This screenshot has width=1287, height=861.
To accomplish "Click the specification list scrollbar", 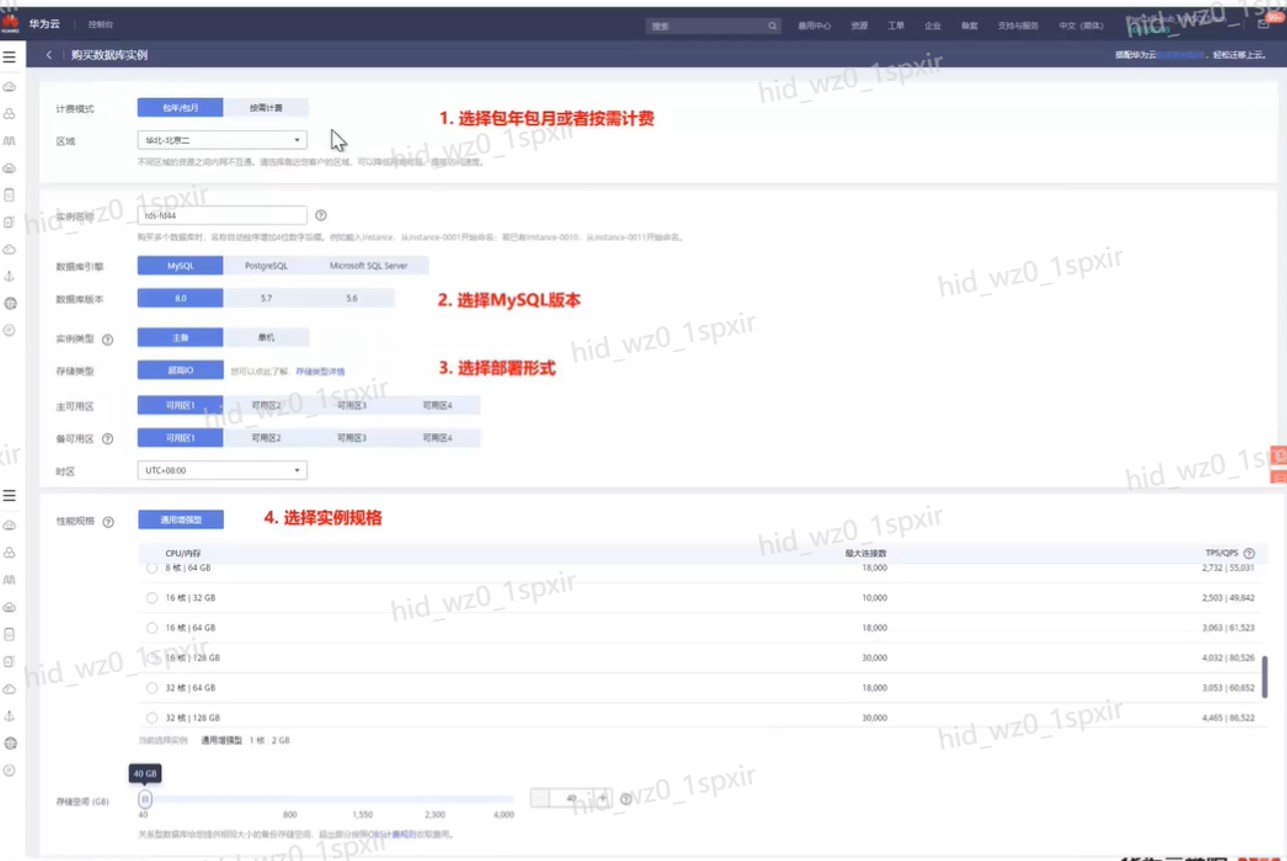I will point(1265,676).
